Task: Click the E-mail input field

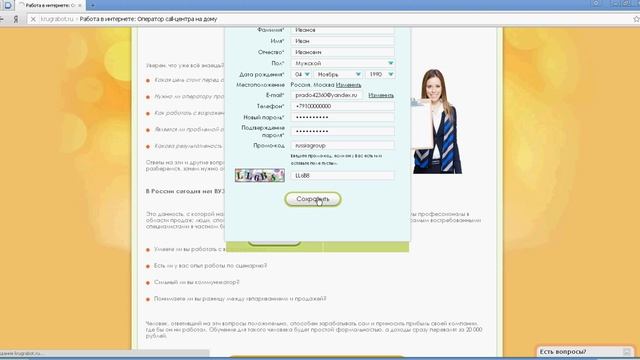Action: coord(326,95)
